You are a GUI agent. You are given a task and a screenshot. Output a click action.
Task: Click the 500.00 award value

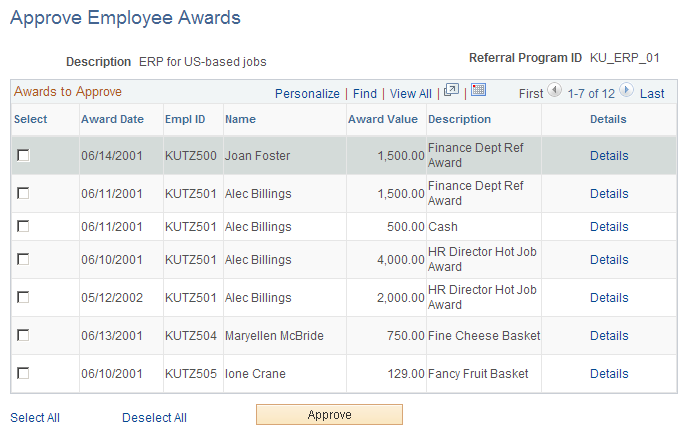coord(406,227)
